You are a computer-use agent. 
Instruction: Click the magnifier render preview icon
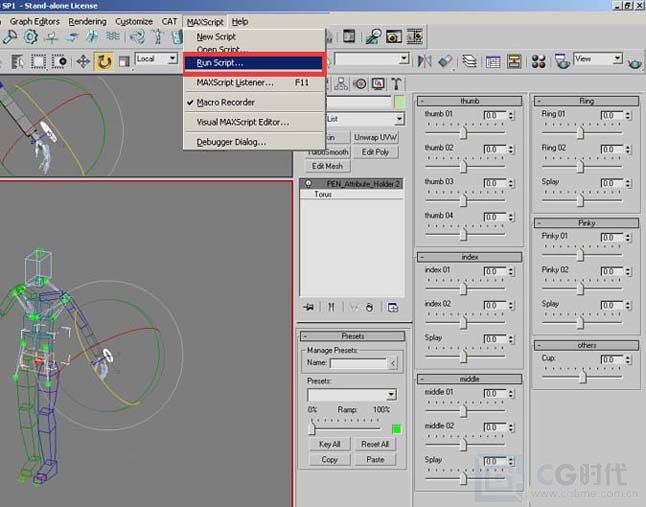[x=373, y=37]
